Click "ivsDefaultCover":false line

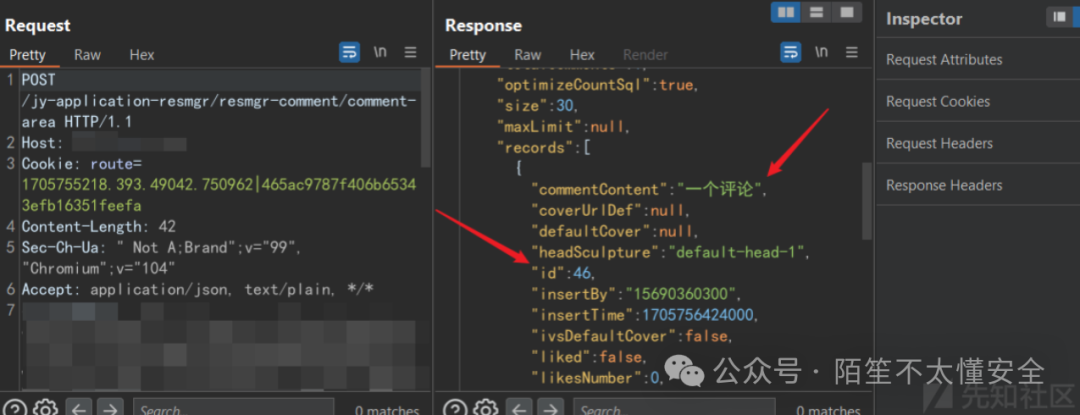click(630, 337)
